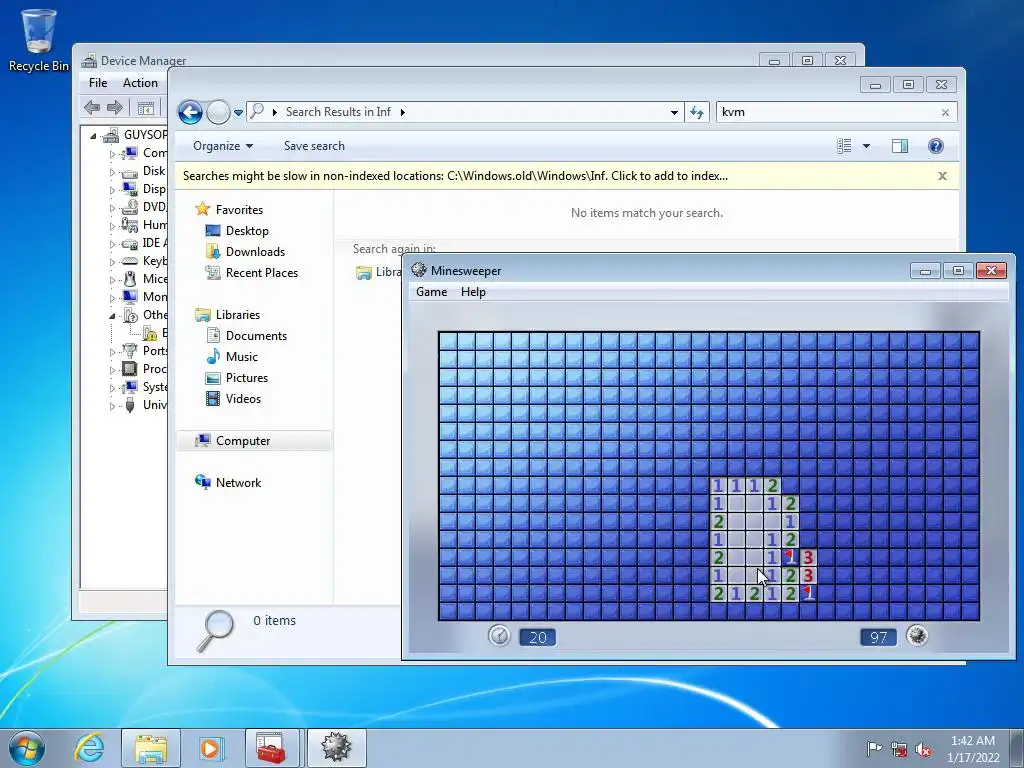
Task: Open the recent pages dropdown arrow in Explorer
Action: pos(238,112)
